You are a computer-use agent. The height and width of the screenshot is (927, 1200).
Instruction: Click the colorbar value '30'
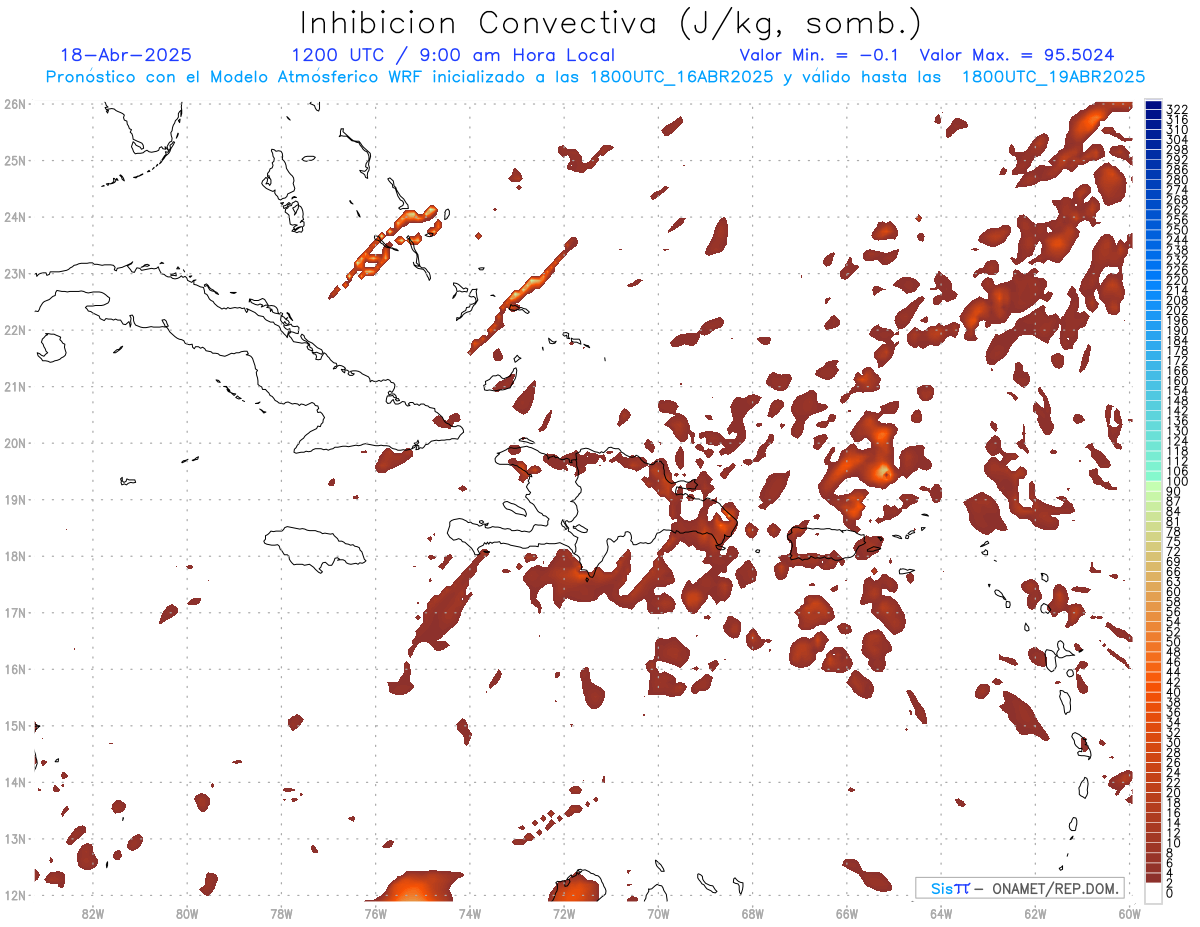click(1174, 743)
